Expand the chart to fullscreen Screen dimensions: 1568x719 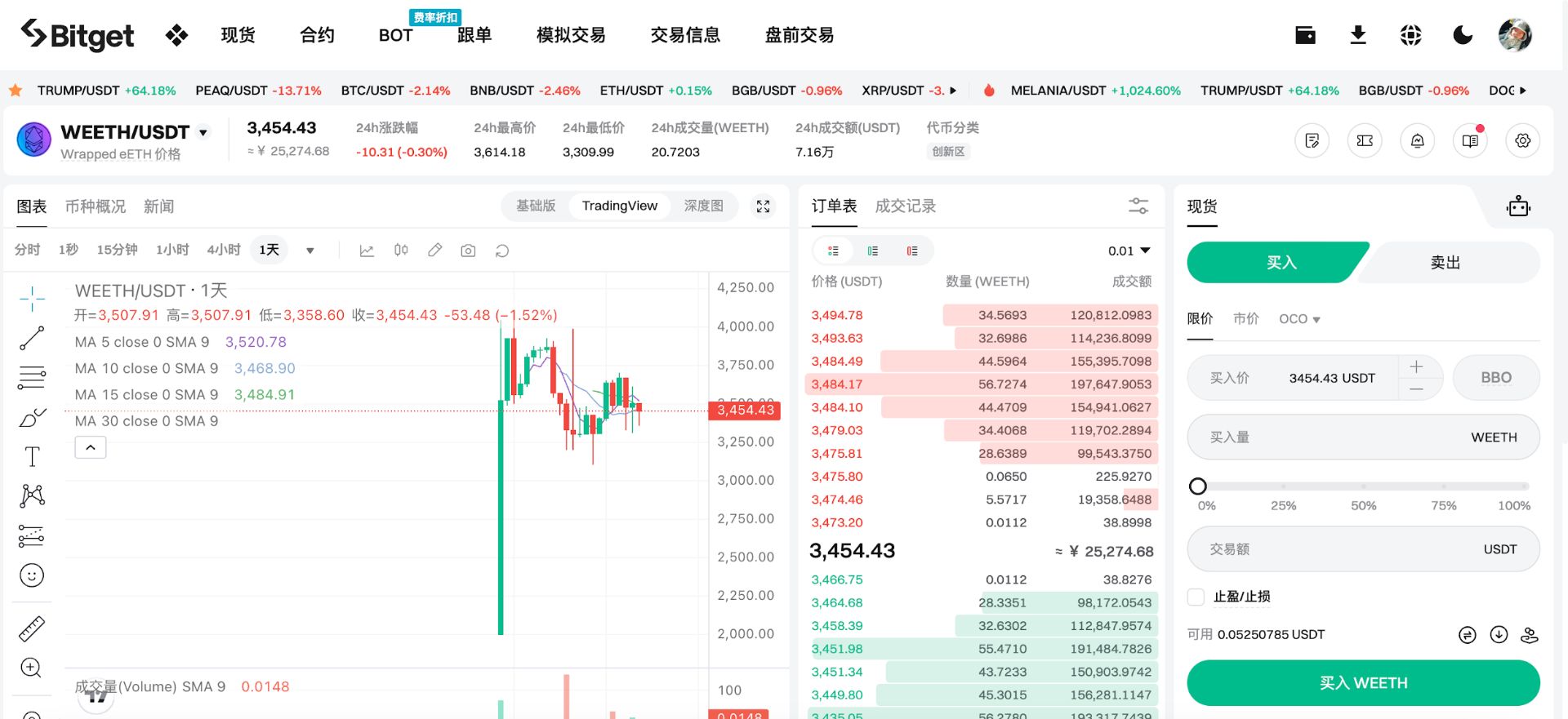pyautogui.click(x=763, y=206)
